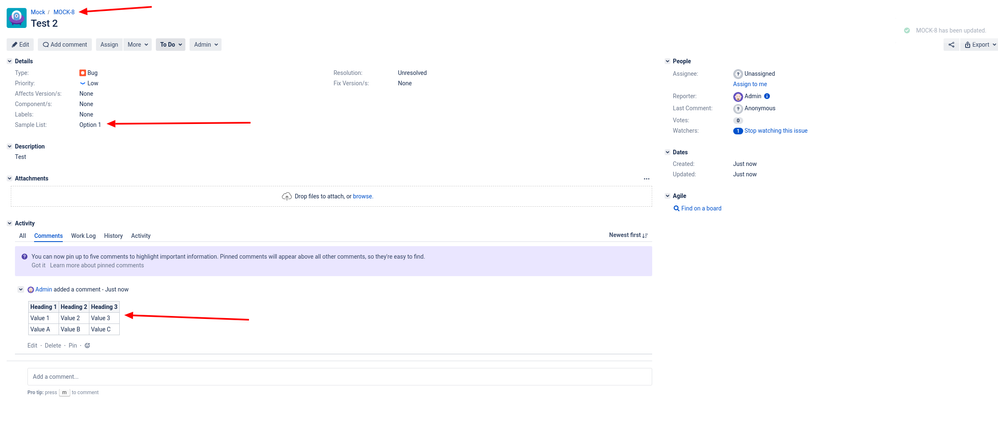Click the upload cloud icon
This screenshot has width=998, height=430.
(286, 197)
